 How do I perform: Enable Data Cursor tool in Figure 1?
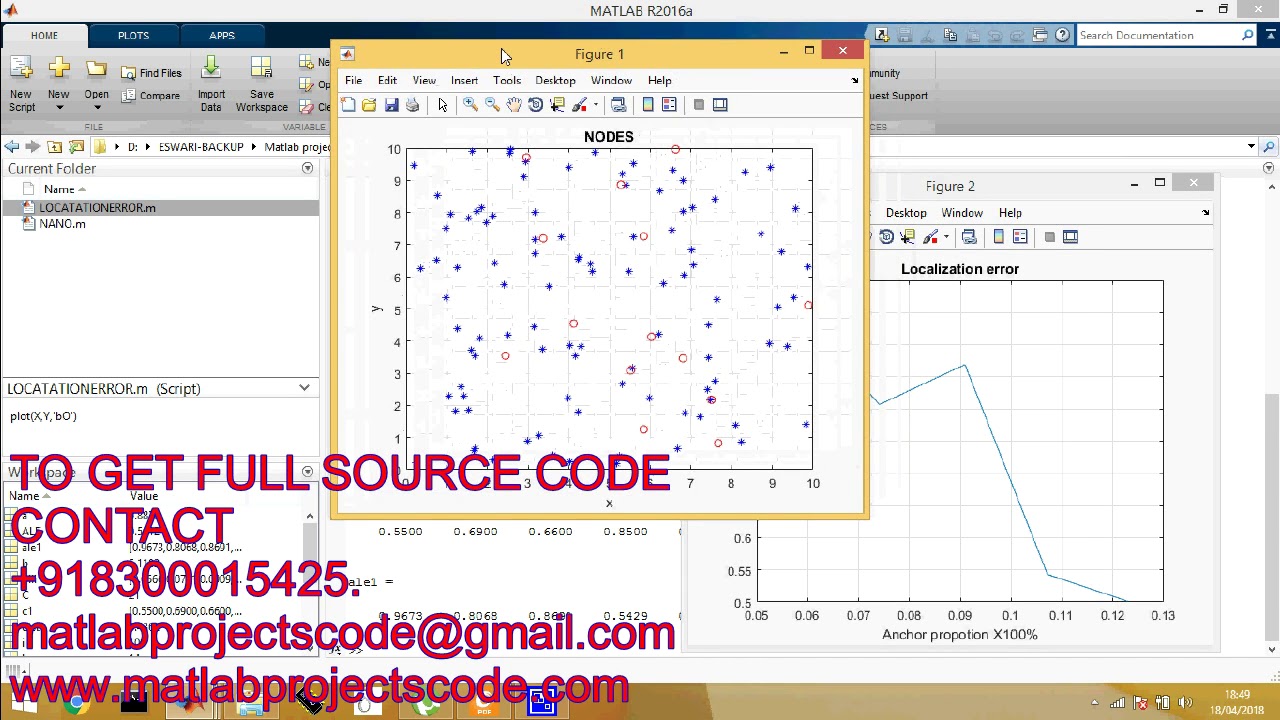click(558, 105)
